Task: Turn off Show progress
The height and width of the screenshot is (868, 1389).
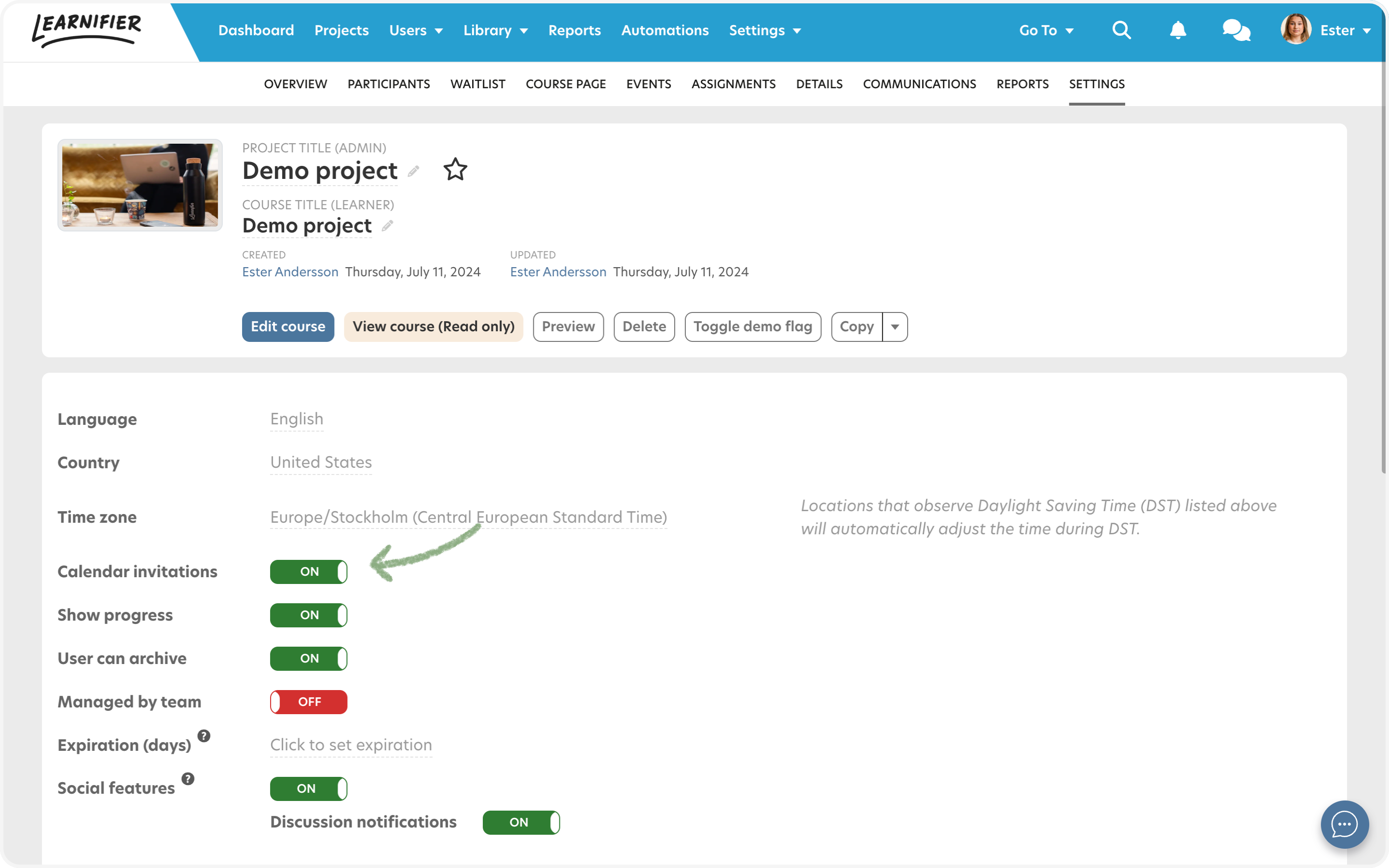Action: click(x=309, y=615)
